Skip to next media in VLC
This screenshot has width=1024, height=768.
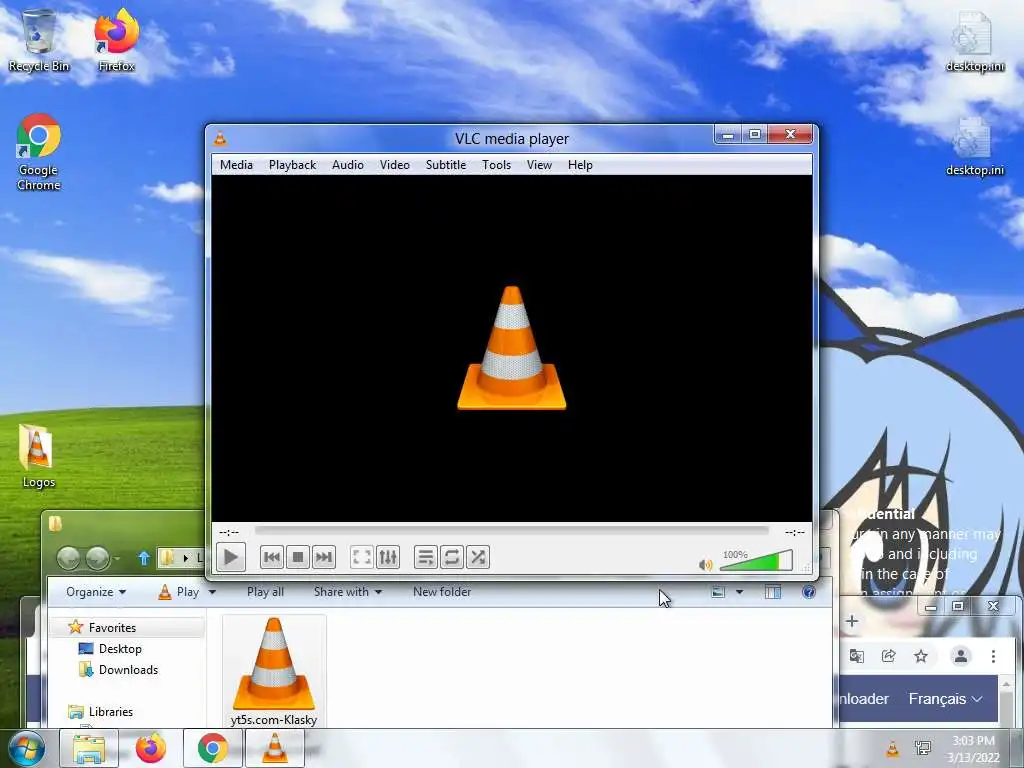[x=324, y=557]
